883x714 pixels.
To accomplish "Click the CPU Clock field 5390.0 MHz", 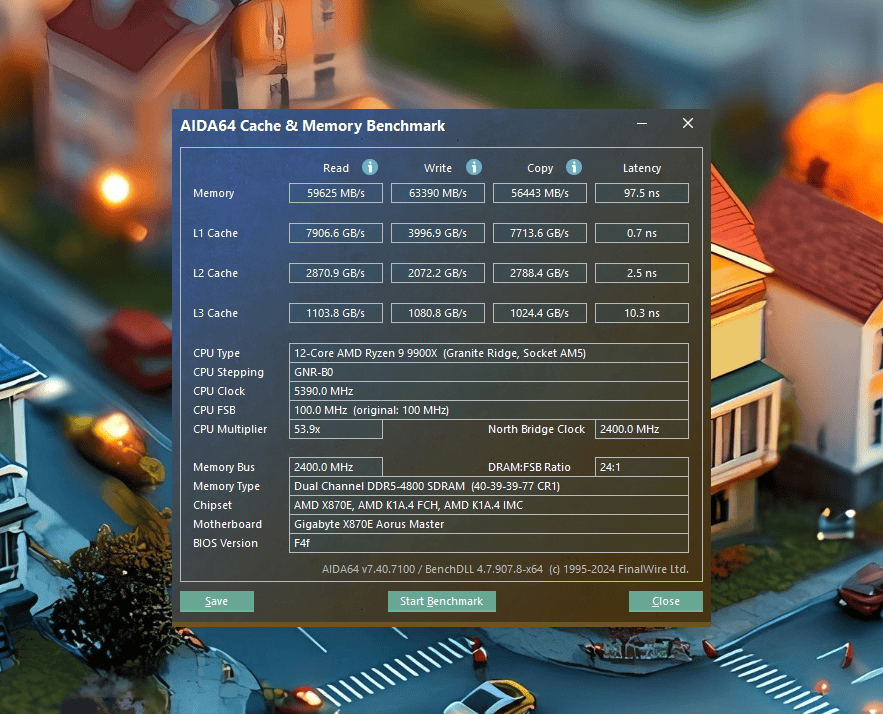I will pos(489,391).
